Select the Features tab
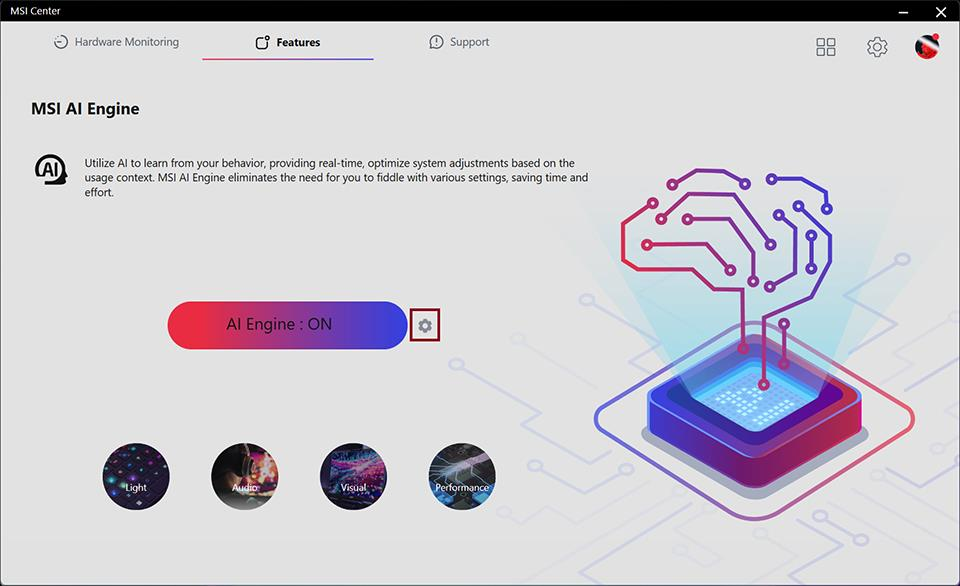 coord(288,42)
